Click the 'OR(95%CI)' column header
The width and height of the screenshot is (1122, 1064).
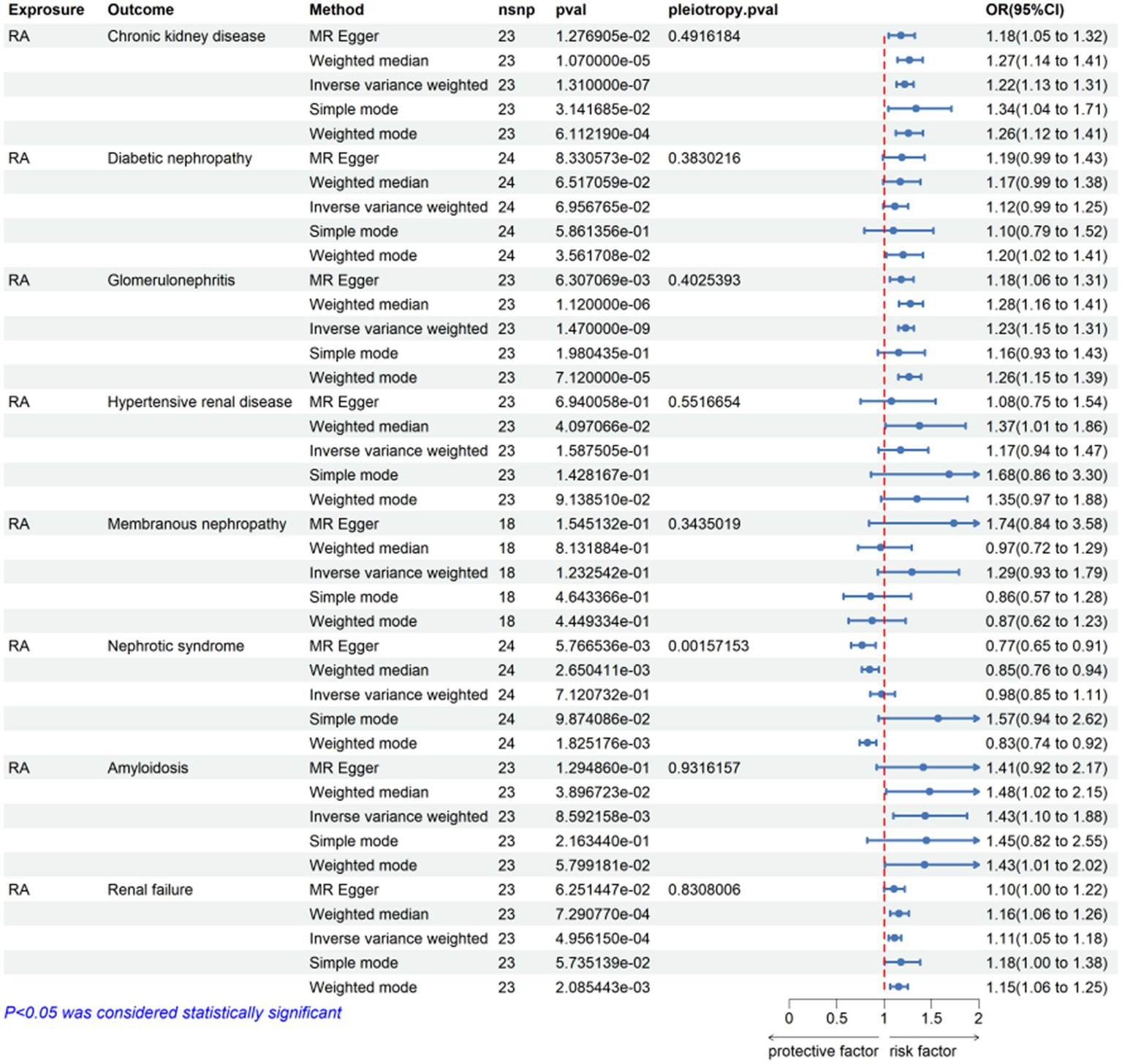tap(1024, 10)
